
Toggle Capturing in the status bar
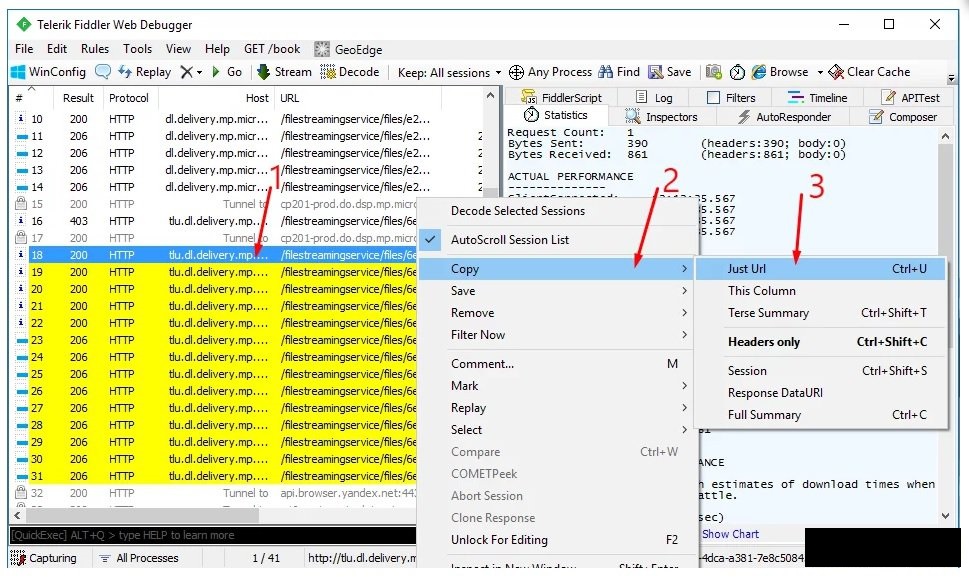(43, 558)
